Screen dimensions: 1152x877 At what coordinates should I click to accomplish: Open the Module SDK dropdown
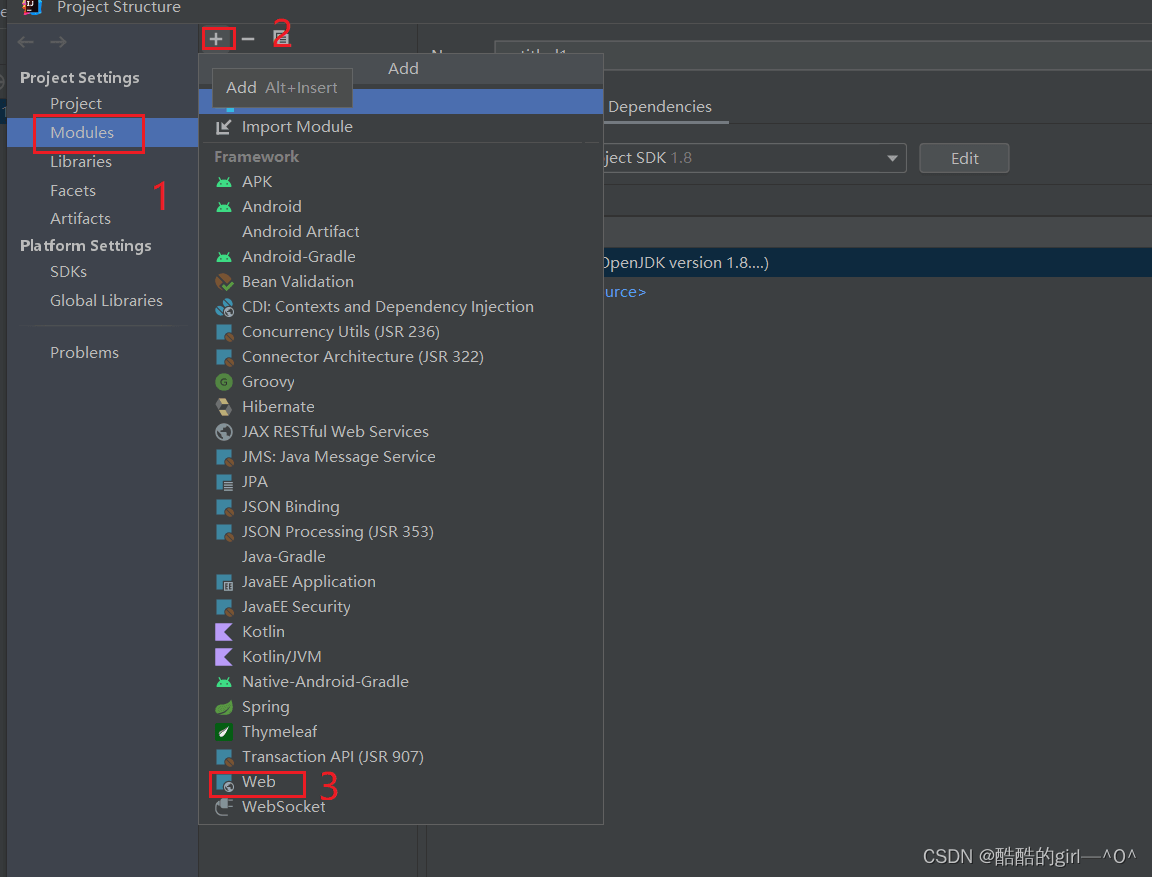point(891,158)
